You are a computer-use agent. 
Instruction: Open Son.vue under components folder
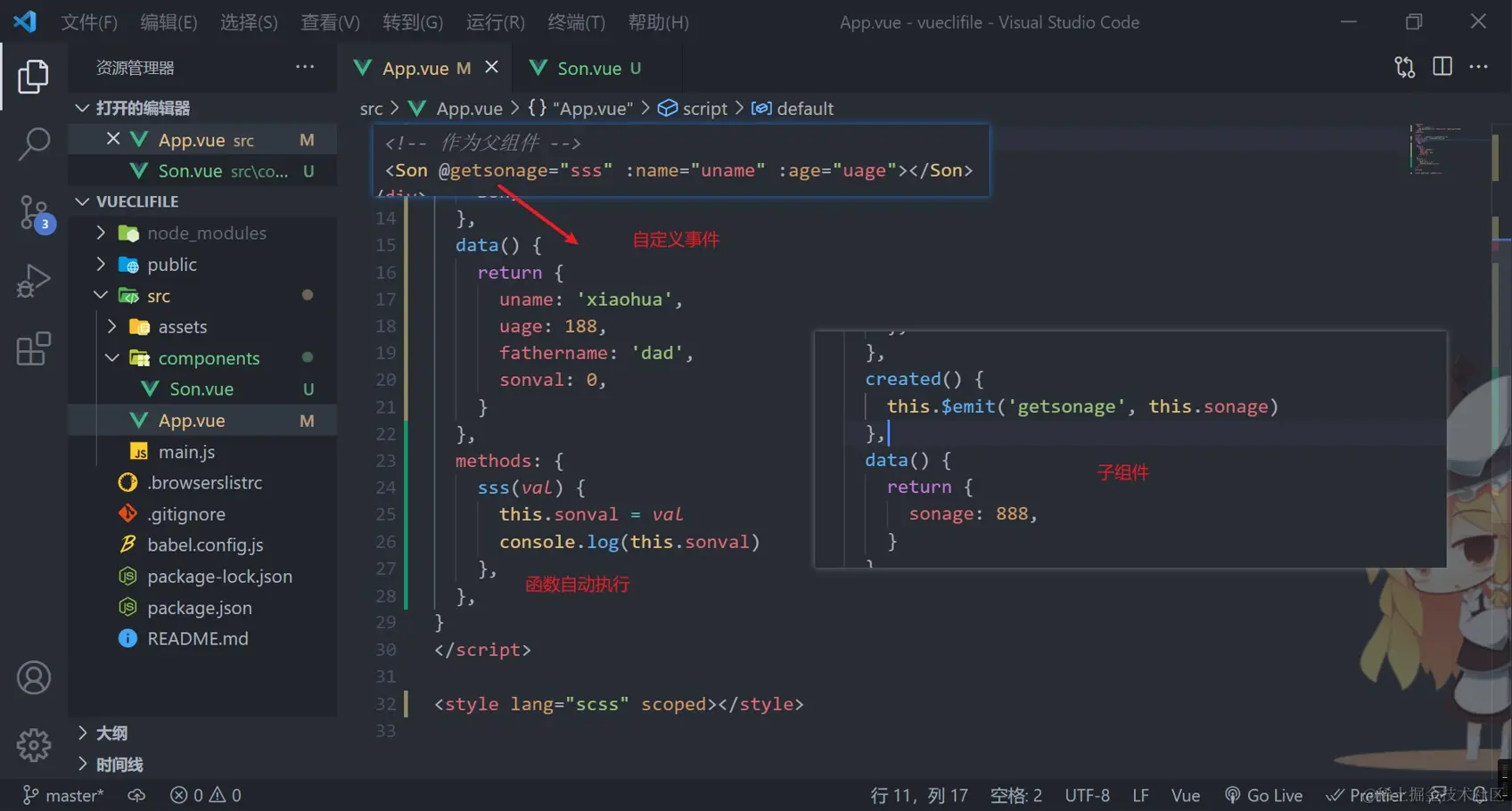tap(202, 389)
